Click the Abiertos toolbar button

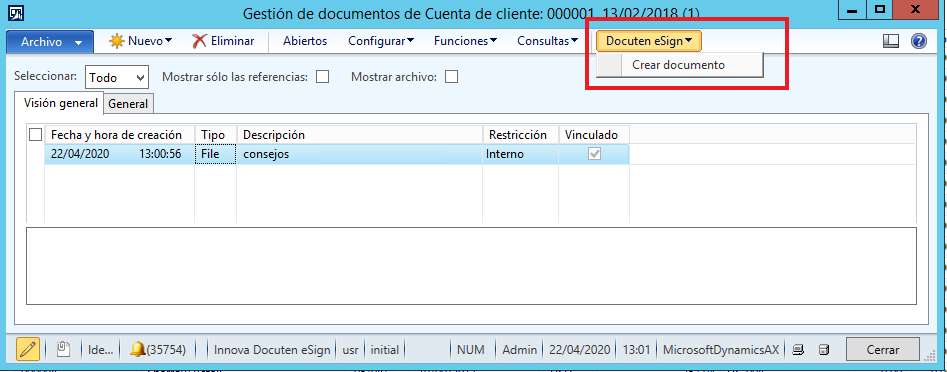click(x=305, y=41)
